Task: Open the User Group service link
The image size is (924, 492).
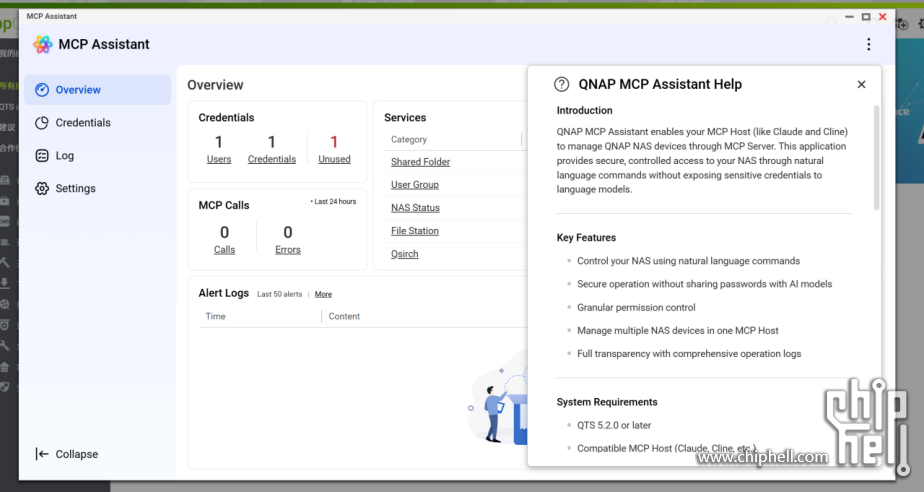Action: [x=415, y=185]
